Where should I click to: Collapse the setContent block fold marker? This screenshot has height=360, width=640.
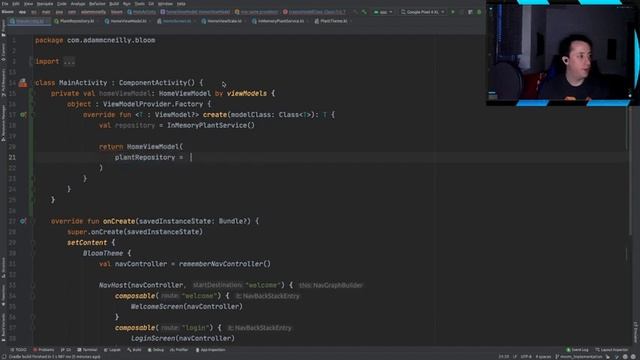click(32, 242)
